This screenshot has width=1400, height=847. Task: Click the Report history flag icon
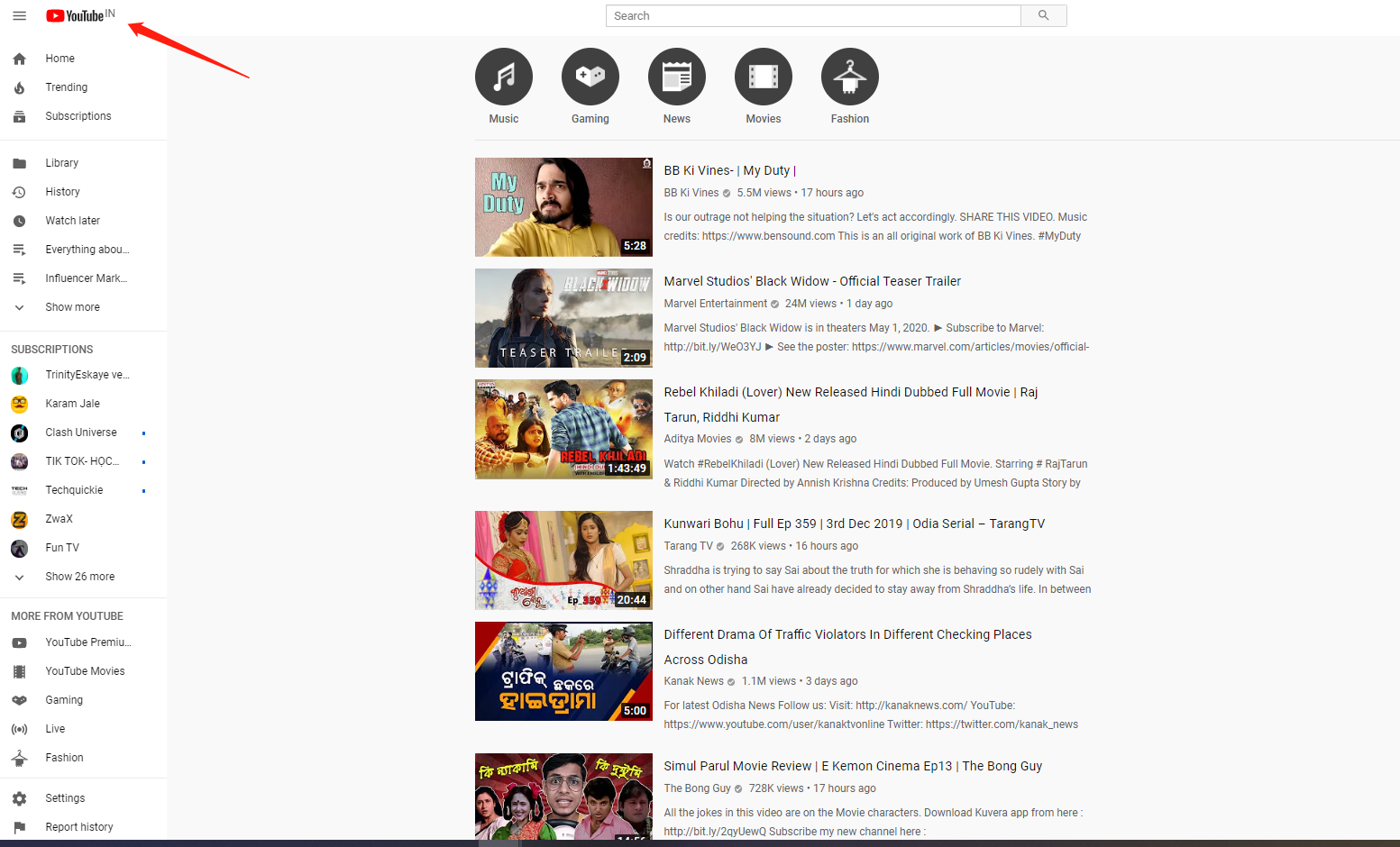[19, 827]
